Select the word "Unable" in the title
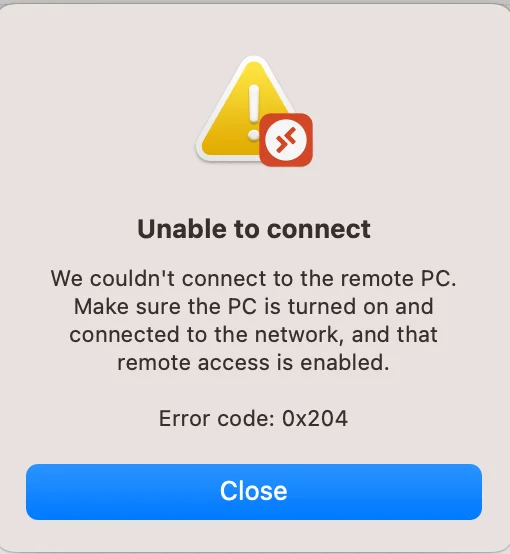The image size is (510, 554). [x=182, y=229]
